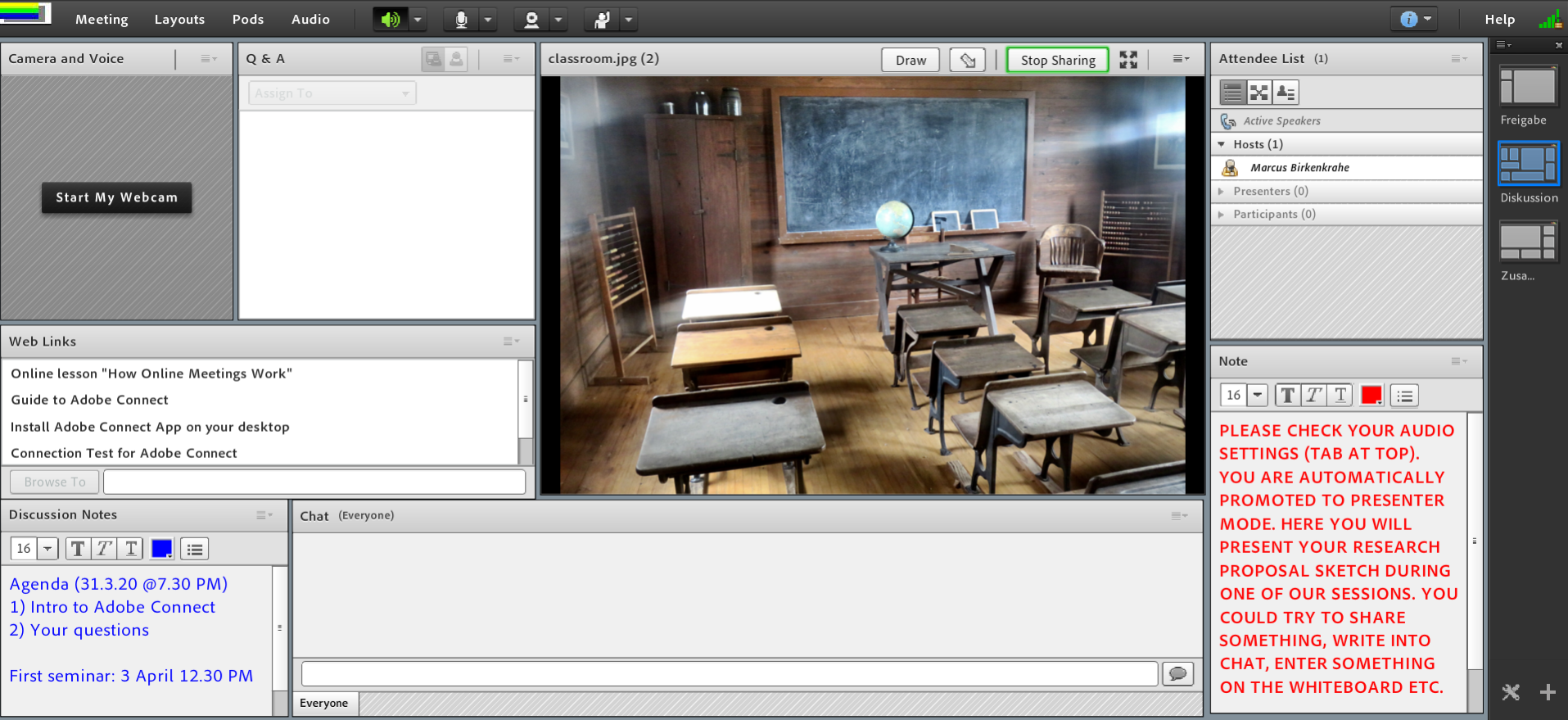Toggle bold in Discussion Notes toolbar
This screenshot has height=720, width=1568.
(78, 549)
